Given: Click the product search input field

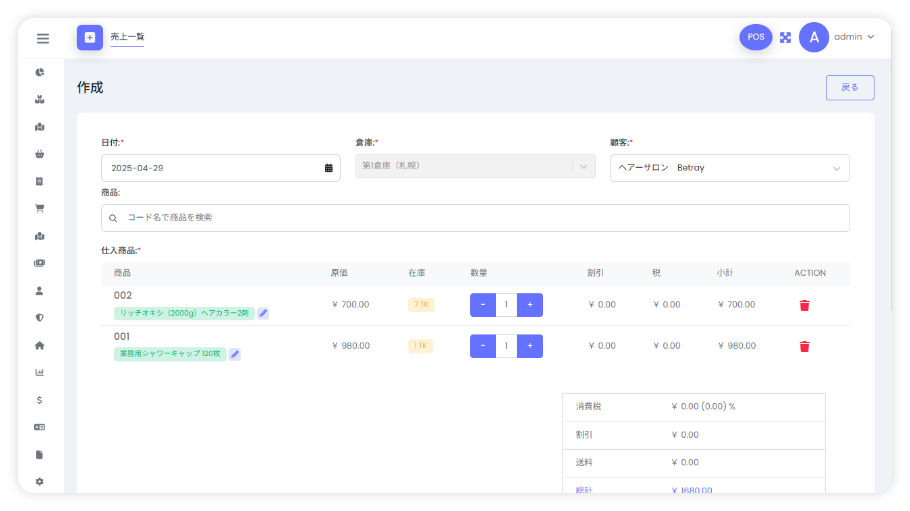Looking at the screenshot, I should (x=475, y=217).
